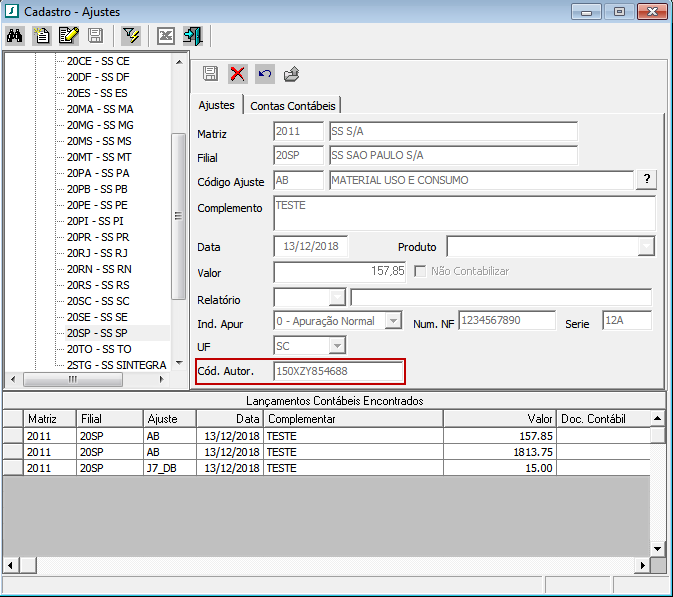Click the new record document icon
This screenshot has width=673, height=597.
coord(42,37)
